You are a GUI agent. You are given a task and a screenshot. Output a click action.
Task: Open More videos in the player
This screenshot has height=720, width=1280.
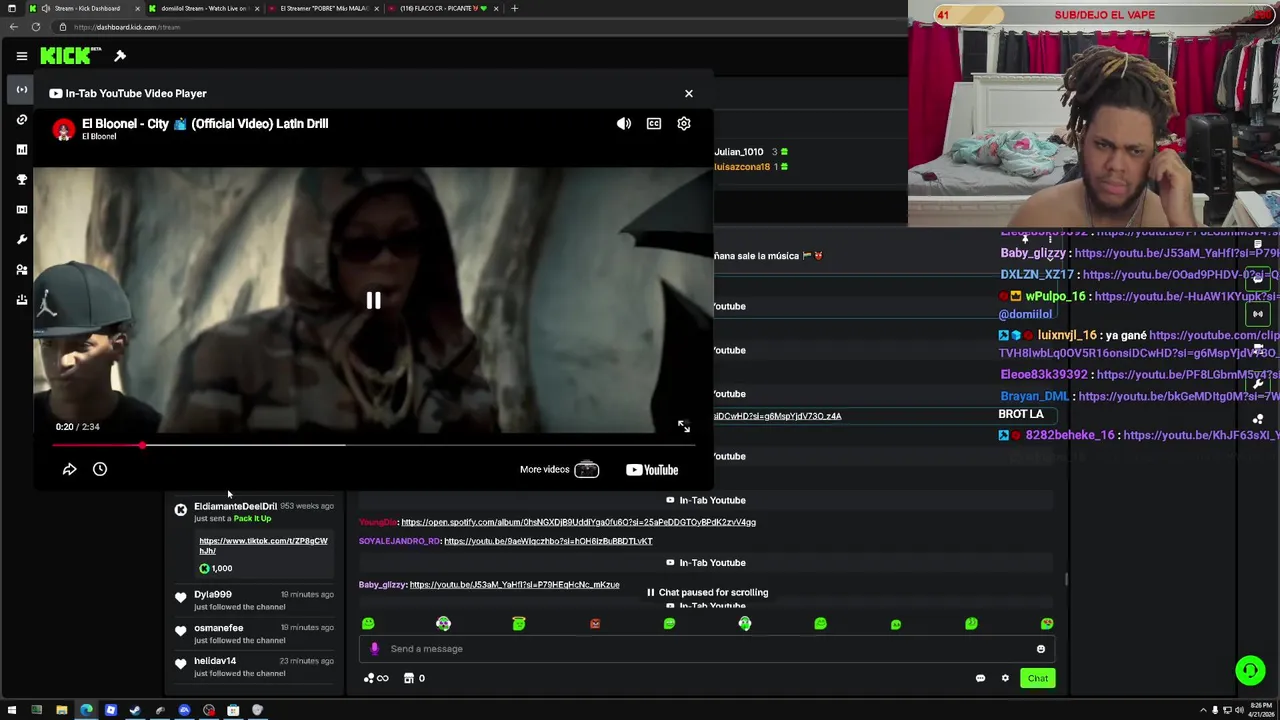(560, 469)
